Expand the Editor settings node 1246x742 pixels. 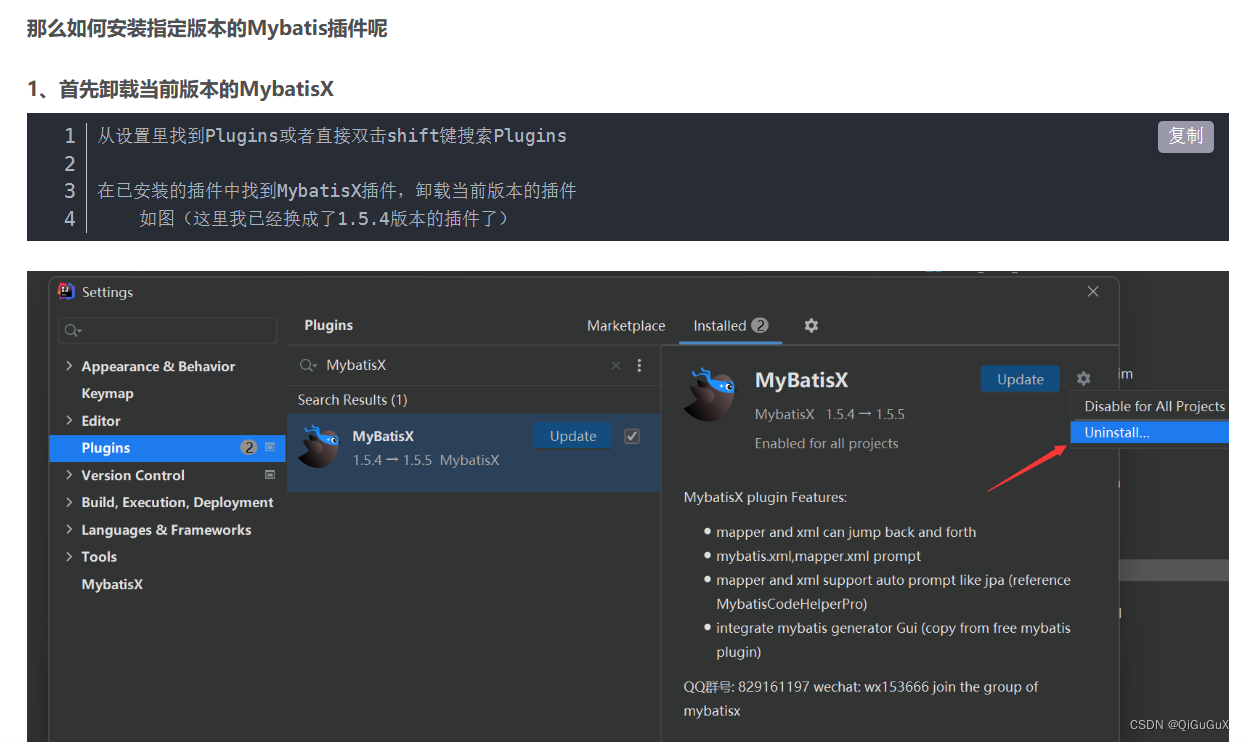(x=68, y=420)
